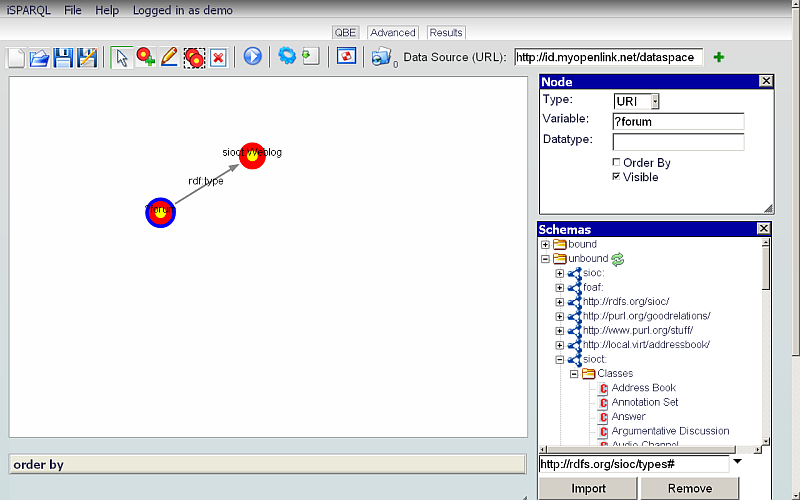
Task: Open the Help menu
Action: click(107, 10)
